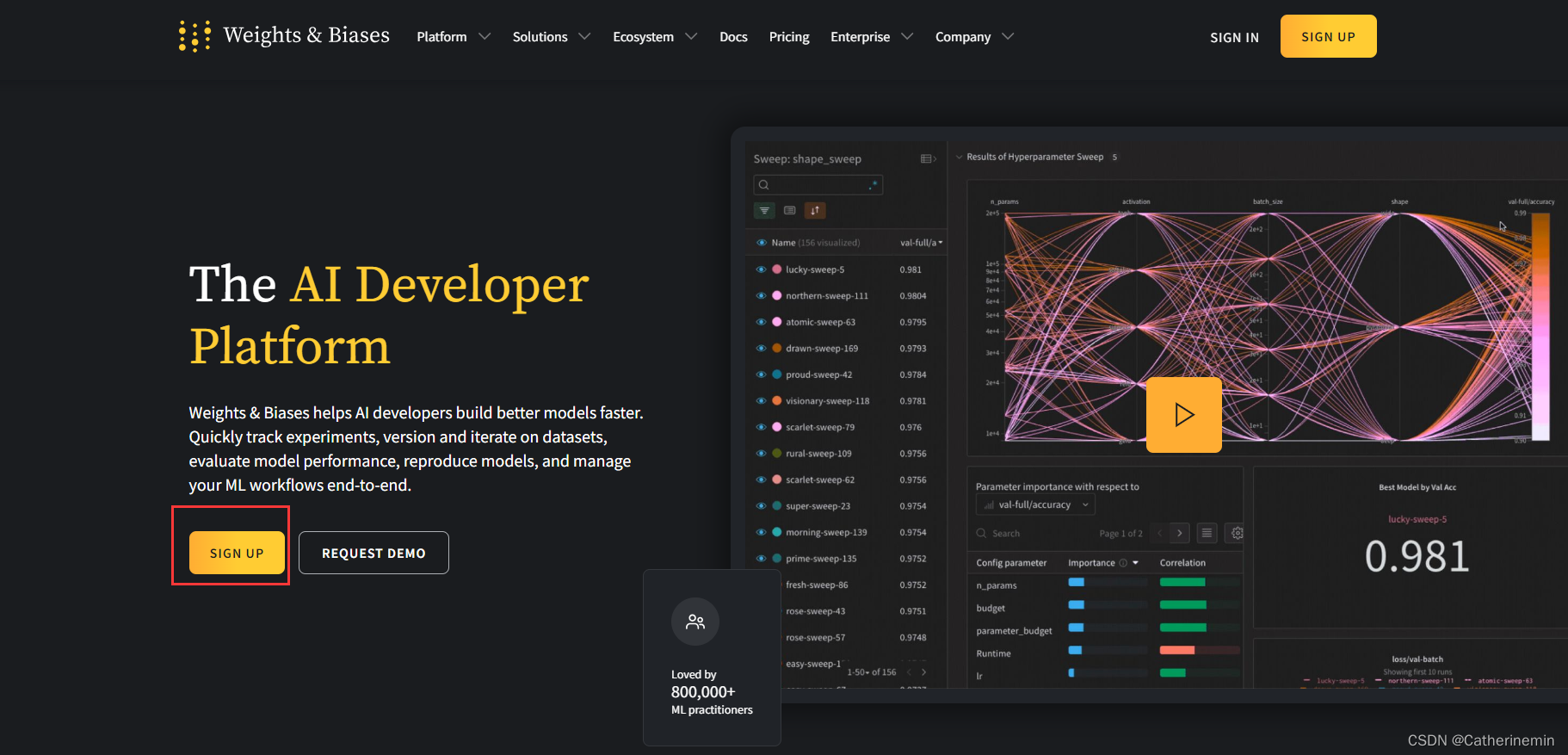
Task: Toggle visibility of atomic-sweep-63
Action: pyautogui.click(x=761, y=322)
